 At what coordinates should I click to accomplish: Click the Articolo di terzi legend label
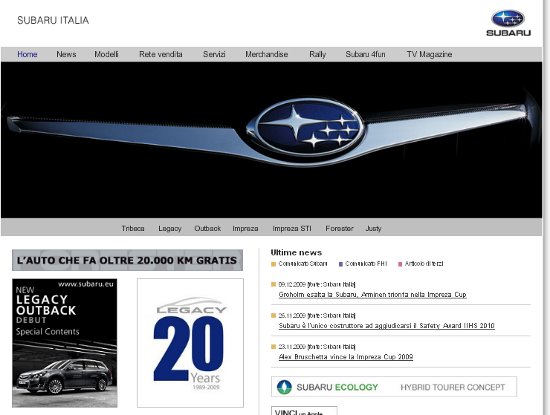pyautogui.click(x=424, y=264)
